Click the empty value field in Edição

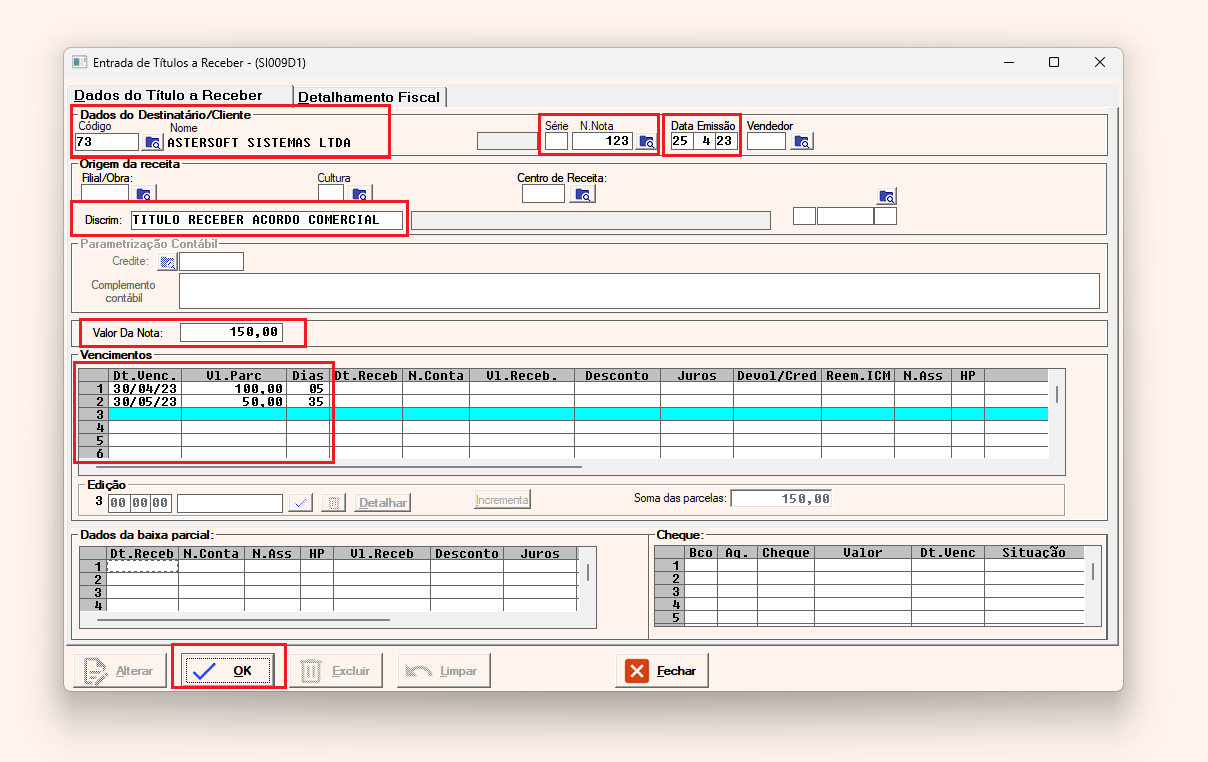(230, 503)
